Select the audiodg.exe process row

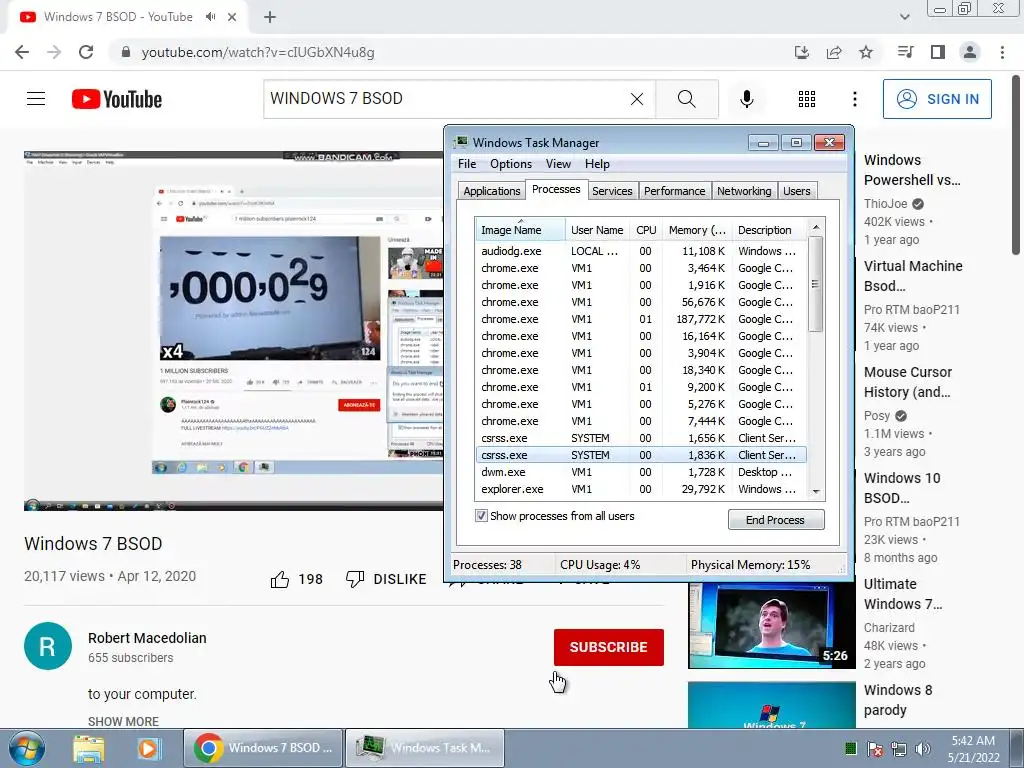(641, 251)
